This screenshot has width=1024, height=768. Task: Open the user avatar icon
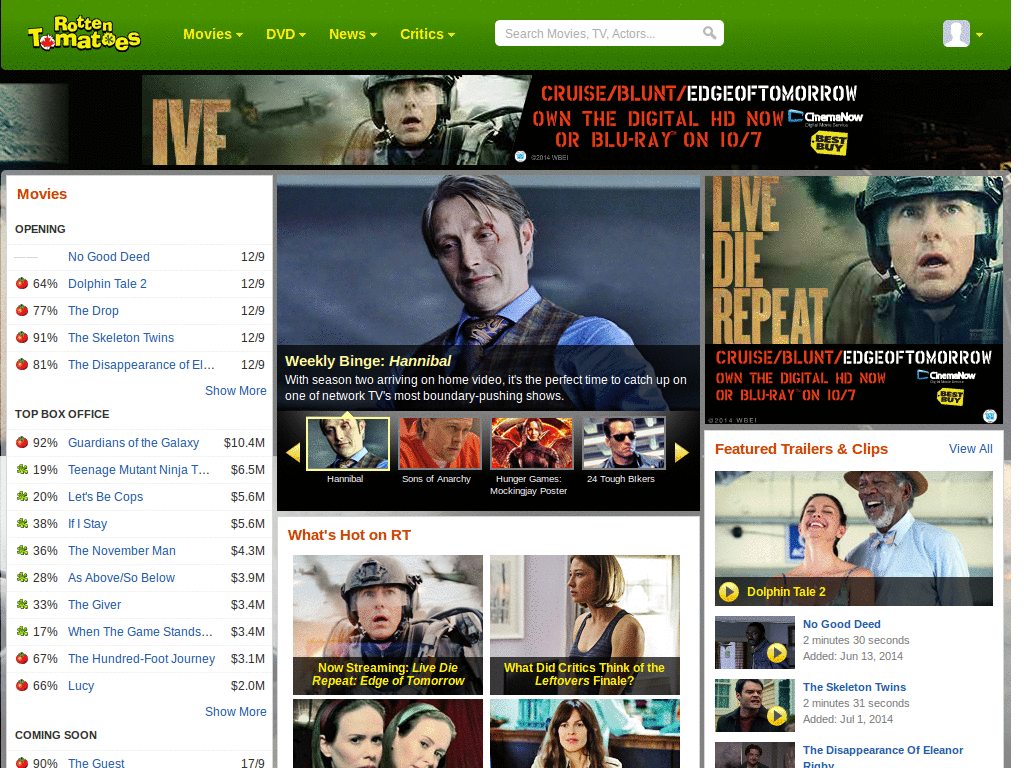point(956,33)
